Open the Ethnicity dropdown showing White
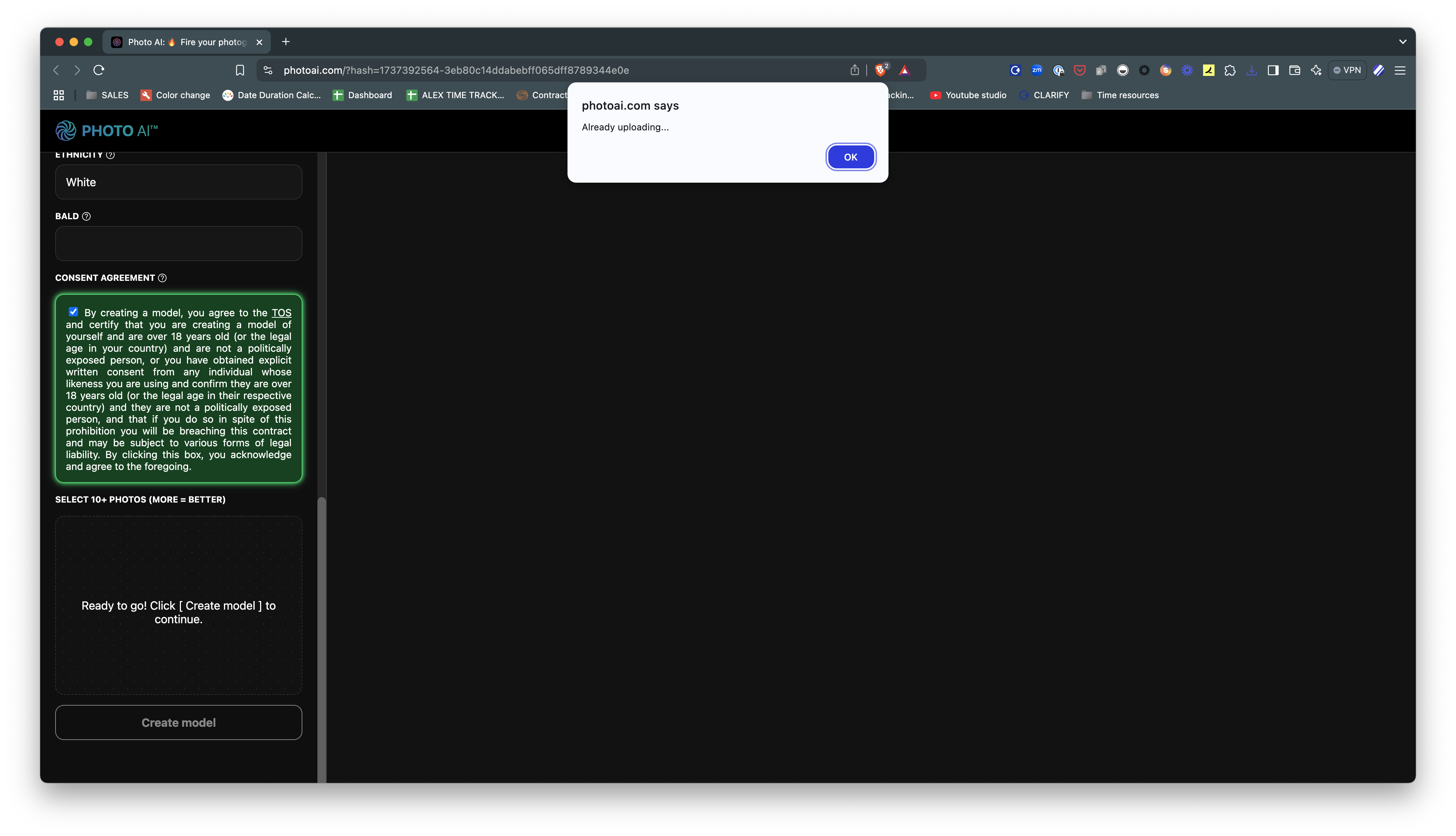Screen dimensions: 1456x836 point(178,182)
